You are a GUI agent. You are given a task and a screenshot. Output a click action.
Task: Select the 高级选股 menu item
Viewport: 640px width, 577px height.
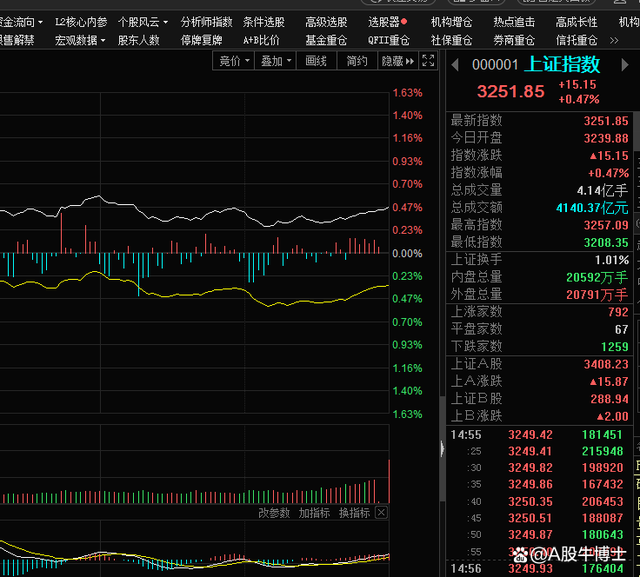(x=326, y=21)
